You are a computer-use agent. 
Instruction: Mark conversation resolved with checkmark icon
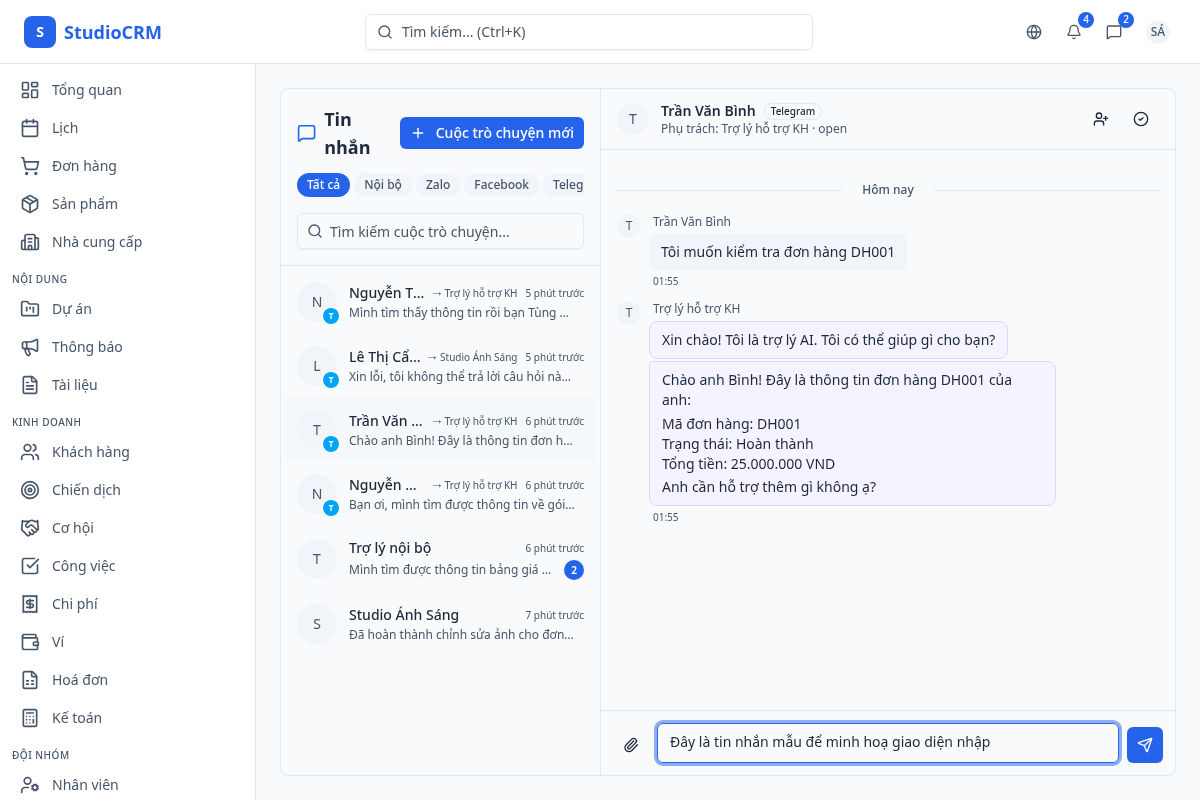coord(1141,119)
